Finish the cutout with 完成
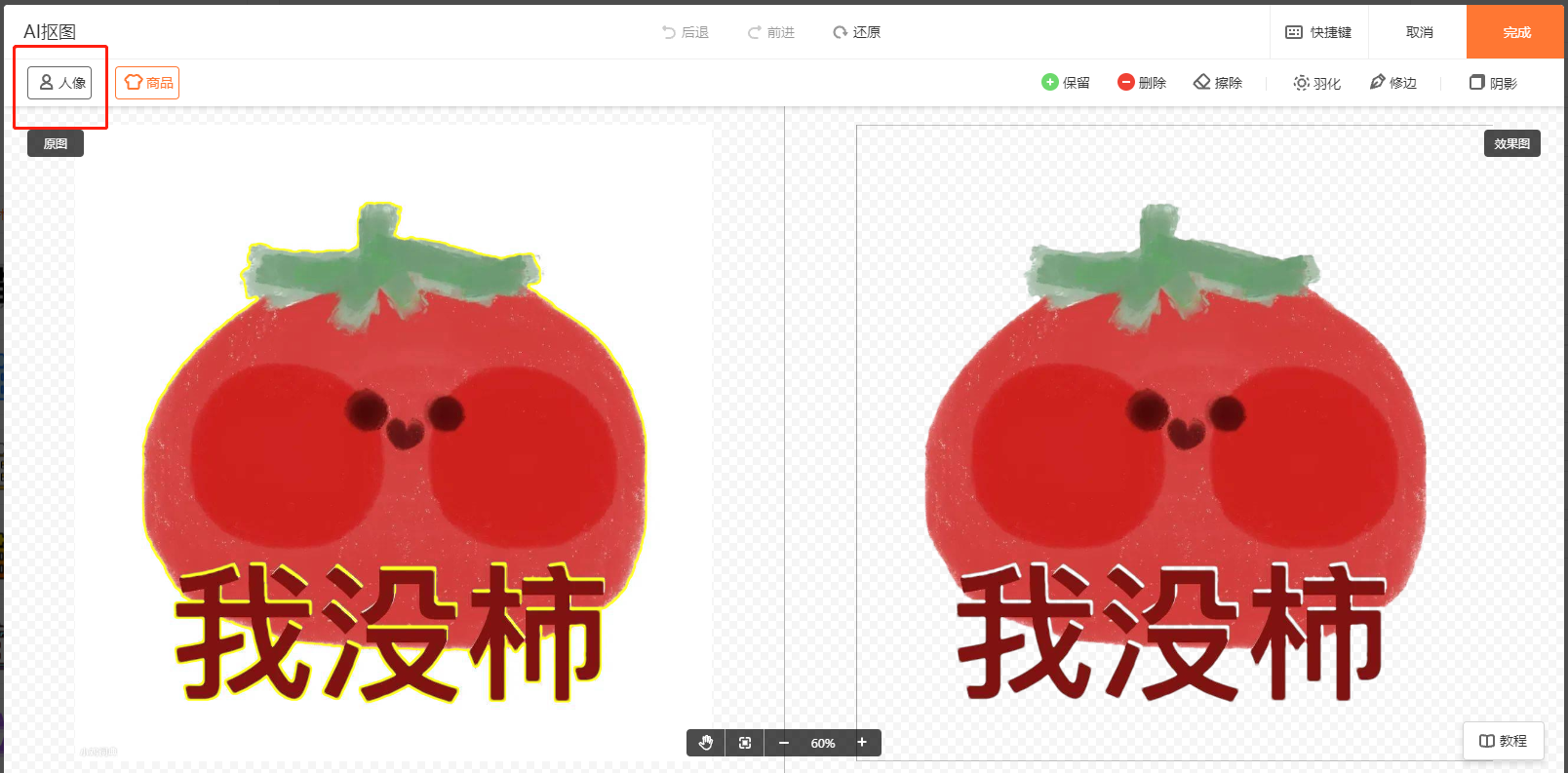 point(1516,32)
